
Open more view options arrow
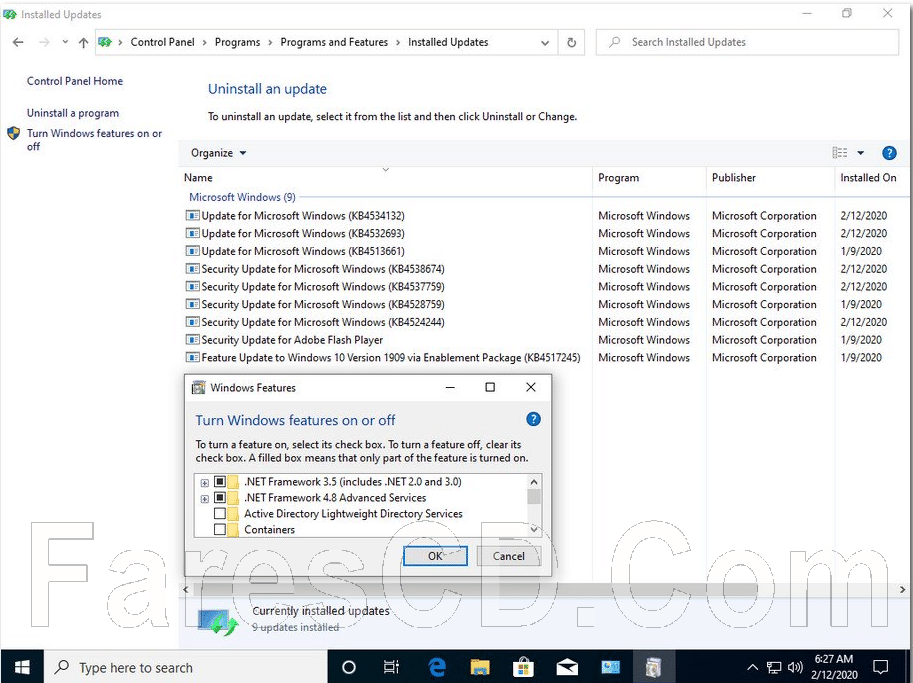(x=861, y=153)
